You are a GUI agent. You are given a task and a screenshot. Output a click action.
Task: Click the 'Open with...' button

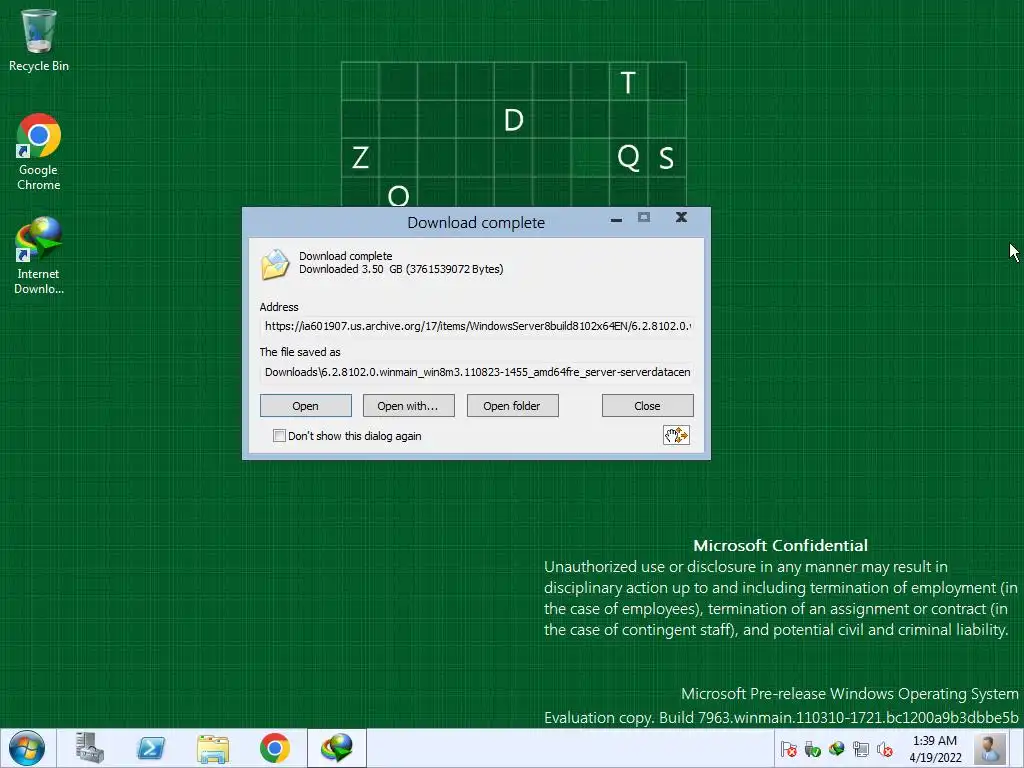408,406
